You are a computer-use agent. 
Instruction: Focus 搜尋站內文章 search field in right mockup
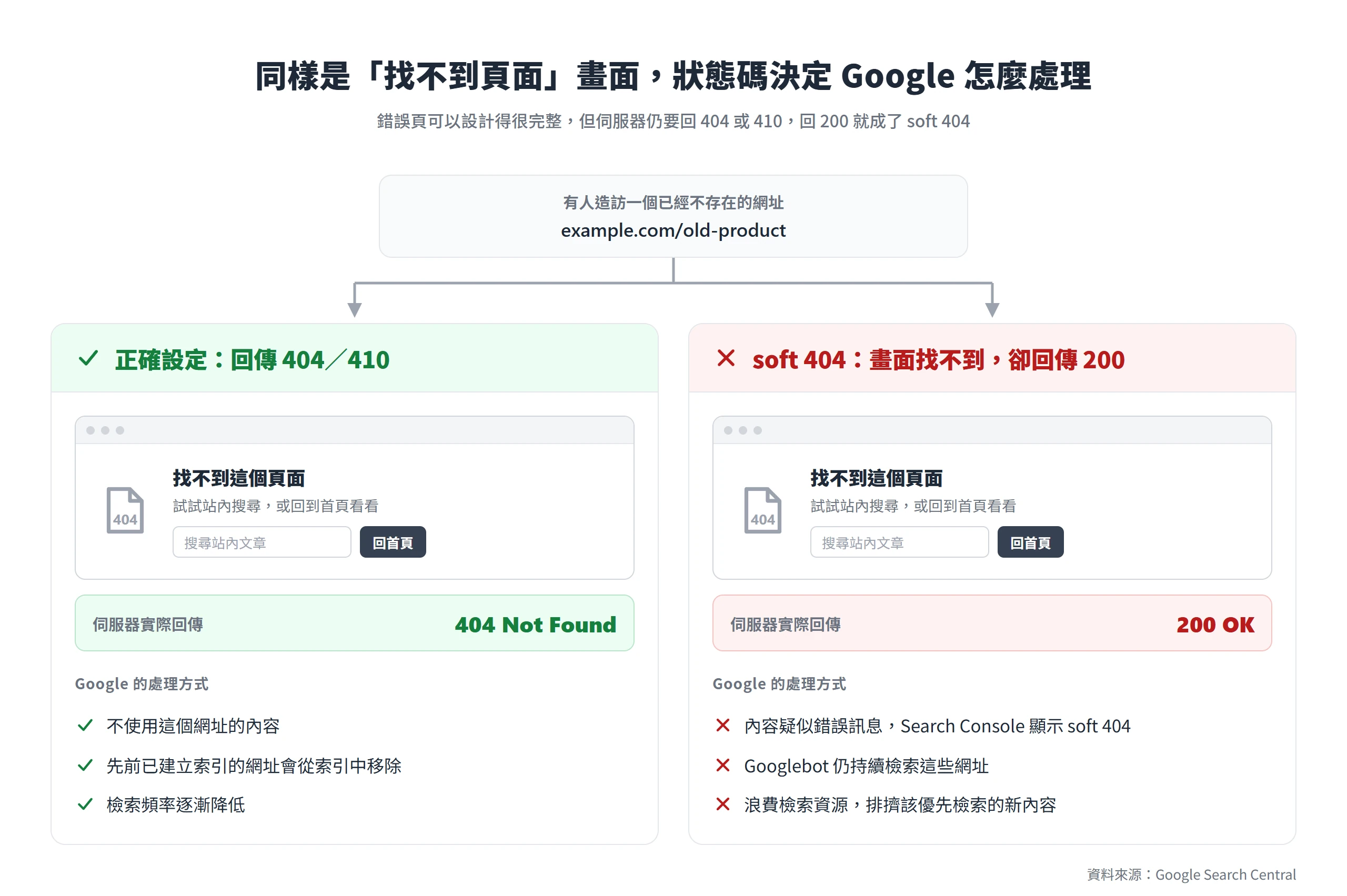click(899, 542)
